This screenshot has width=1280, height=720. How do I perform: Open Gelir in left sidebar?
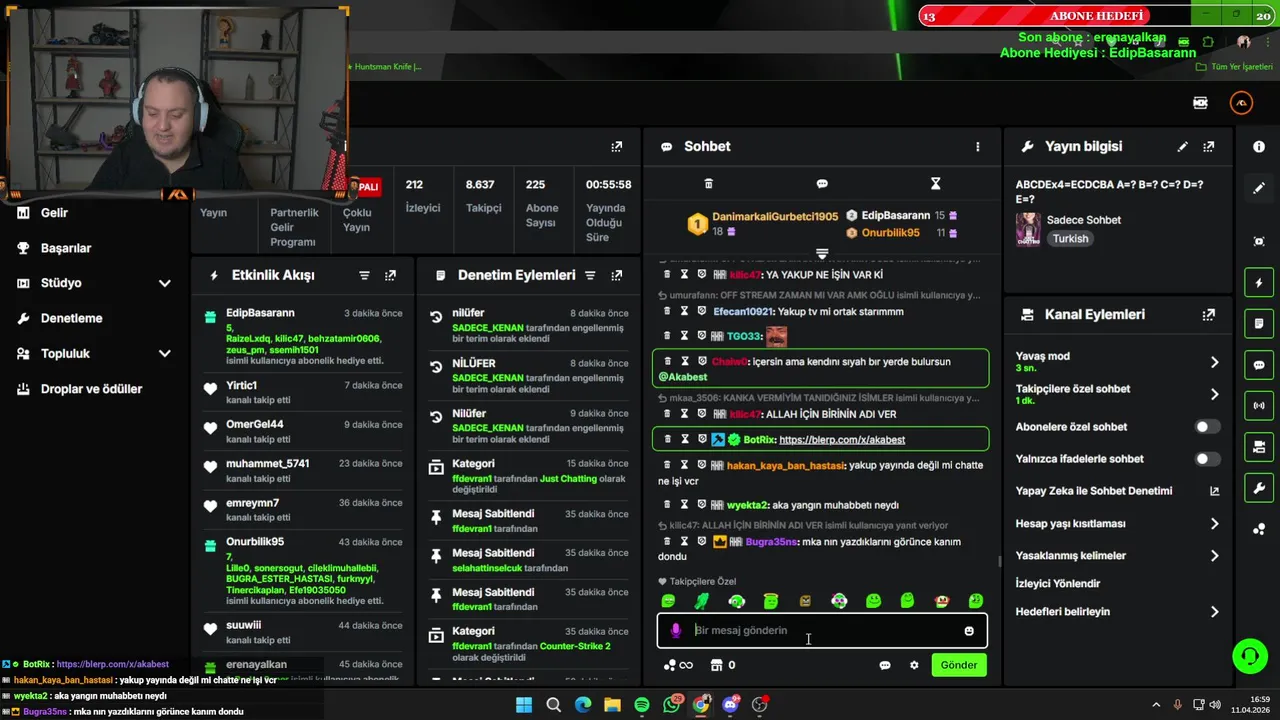click(x=54, y=213)
